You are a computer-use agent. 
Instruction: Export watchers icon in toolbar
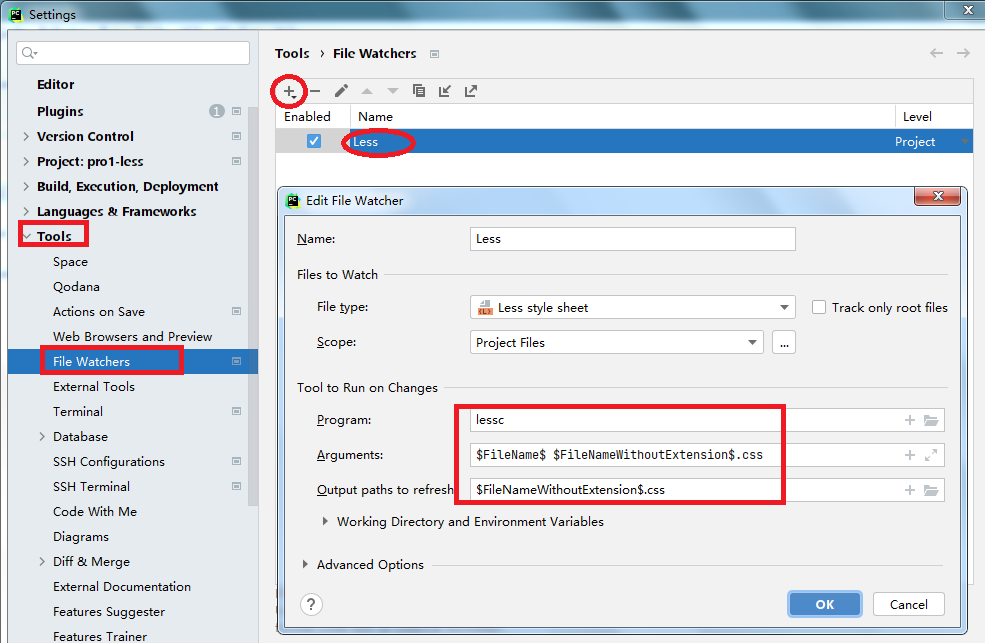point(471,91)
